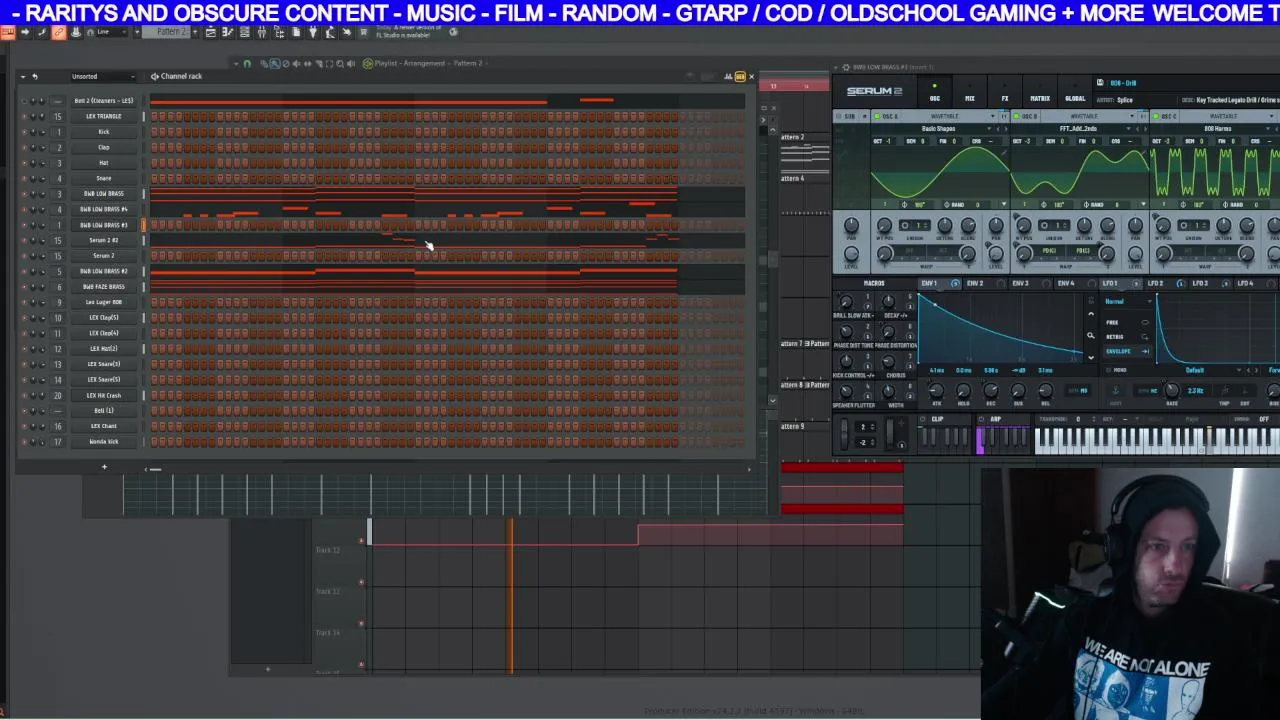The width and height of the screenshot is (1280, 720).
Task: Open the Unsorted channel filter dropdown
Action: tap(102, 76)
